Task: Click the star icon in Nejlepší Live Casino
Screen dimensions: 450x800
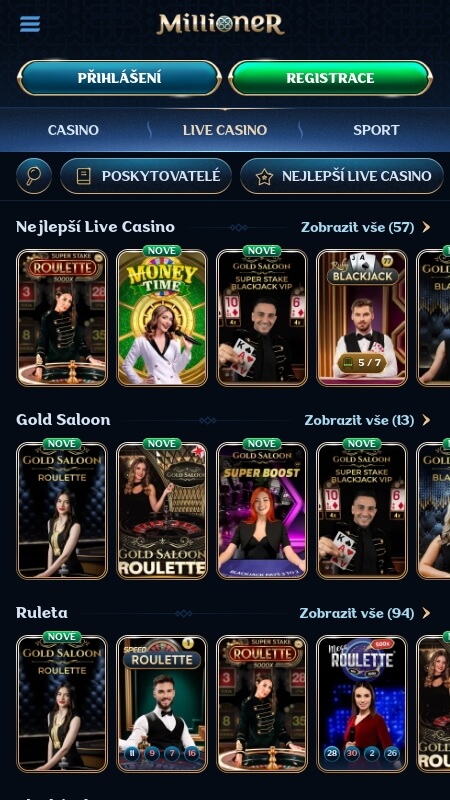Action: click(264, 177)
